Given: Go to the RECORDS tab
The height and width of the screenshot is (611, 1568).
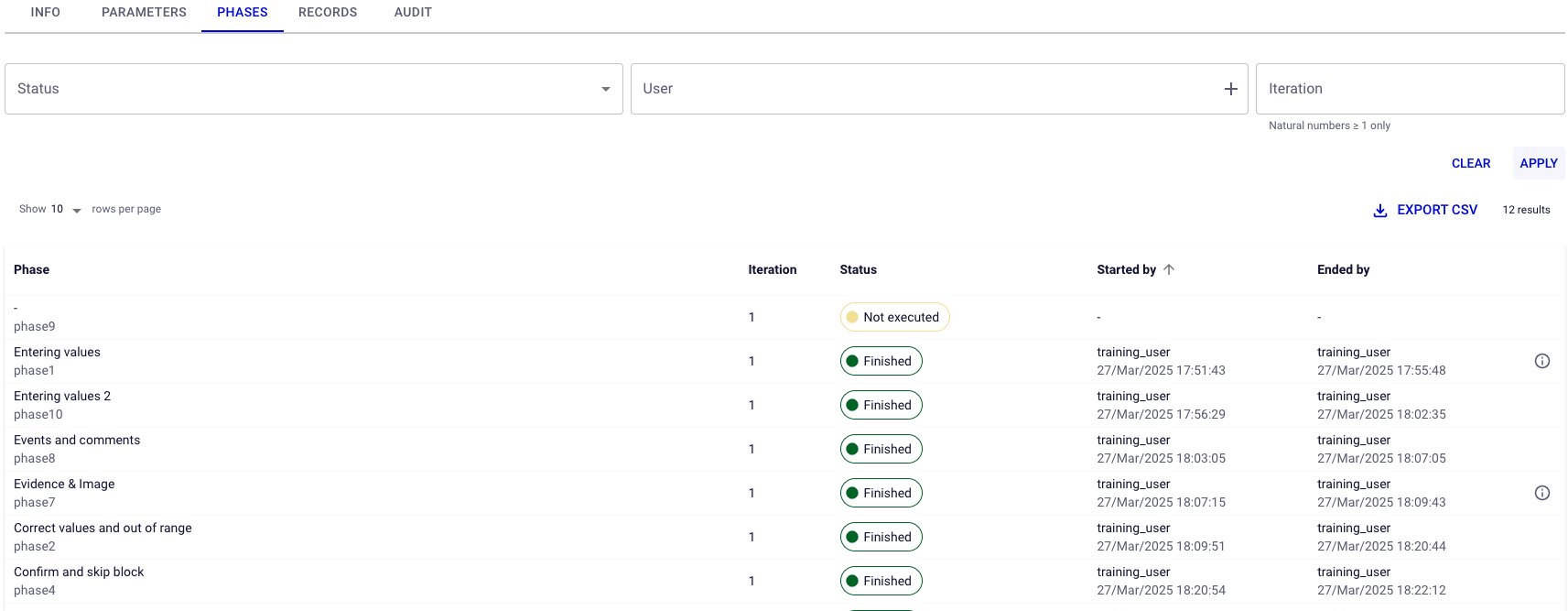Looking at the screenshot, I should point(328,13).
